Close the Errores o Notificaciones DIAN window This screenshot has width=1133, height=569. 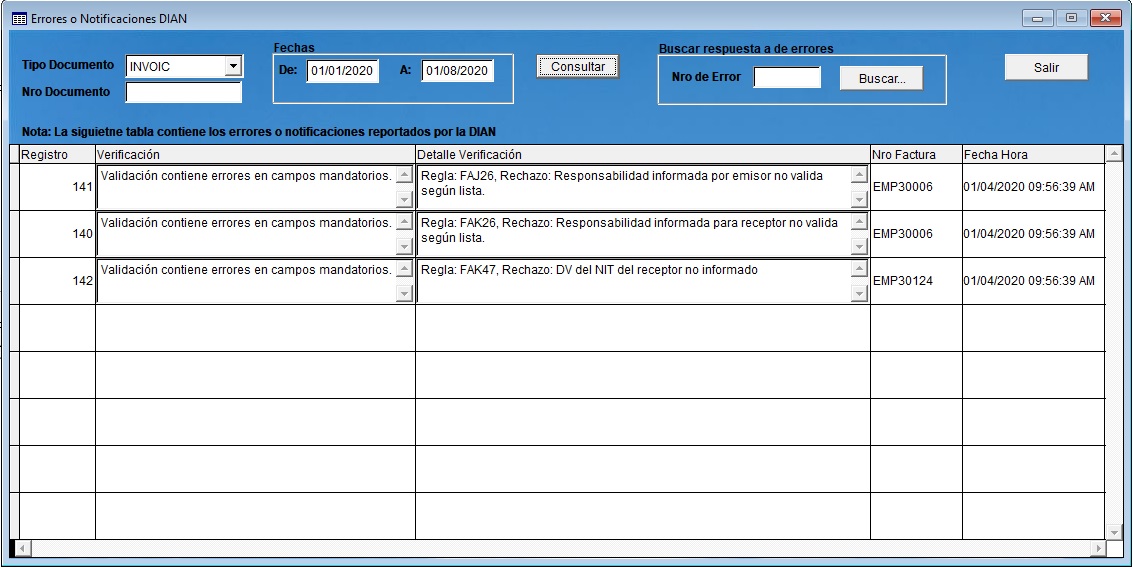tap(1105, 18)
